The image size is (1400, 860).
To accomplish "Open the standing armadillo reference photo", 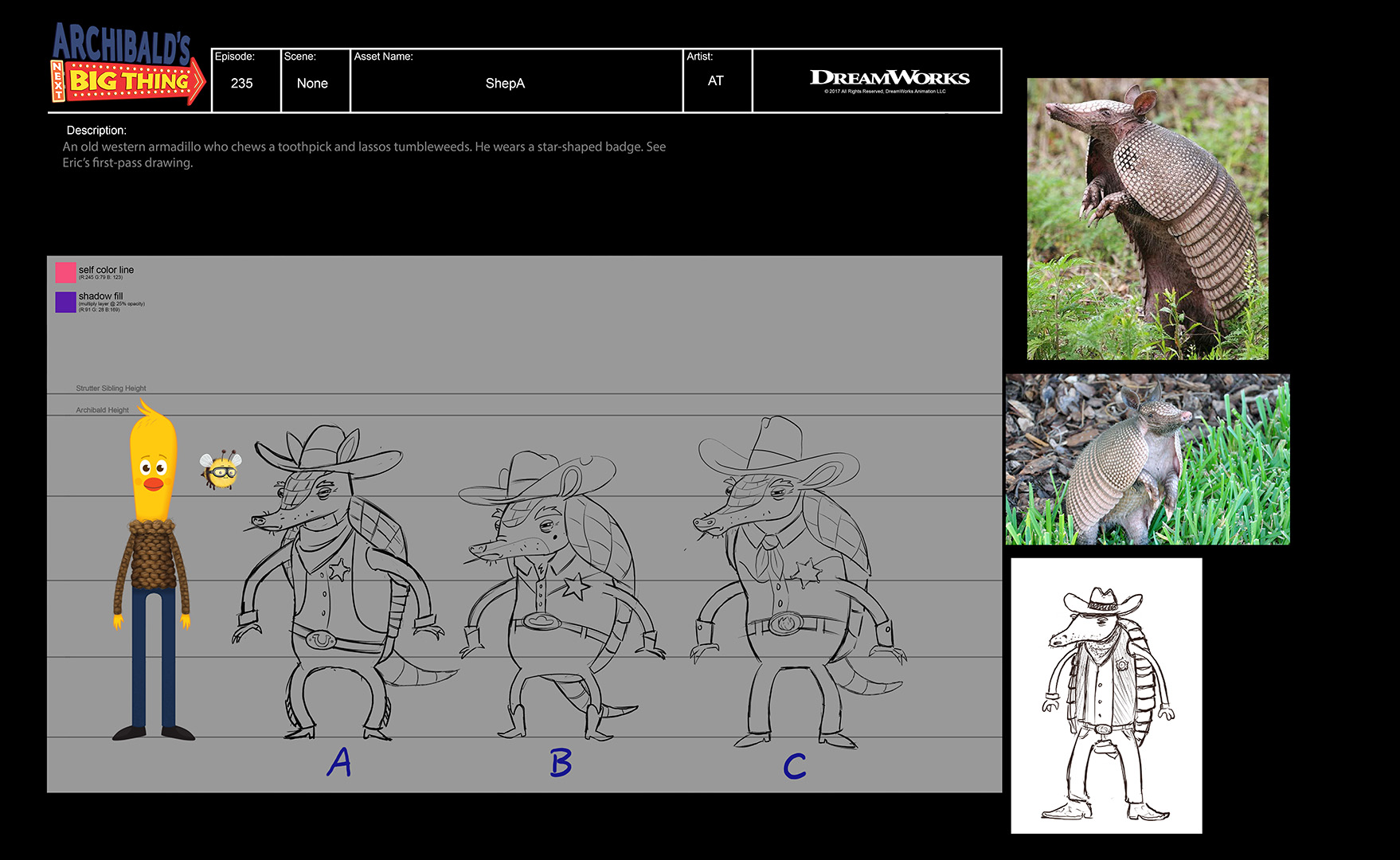I will 1147,218.
